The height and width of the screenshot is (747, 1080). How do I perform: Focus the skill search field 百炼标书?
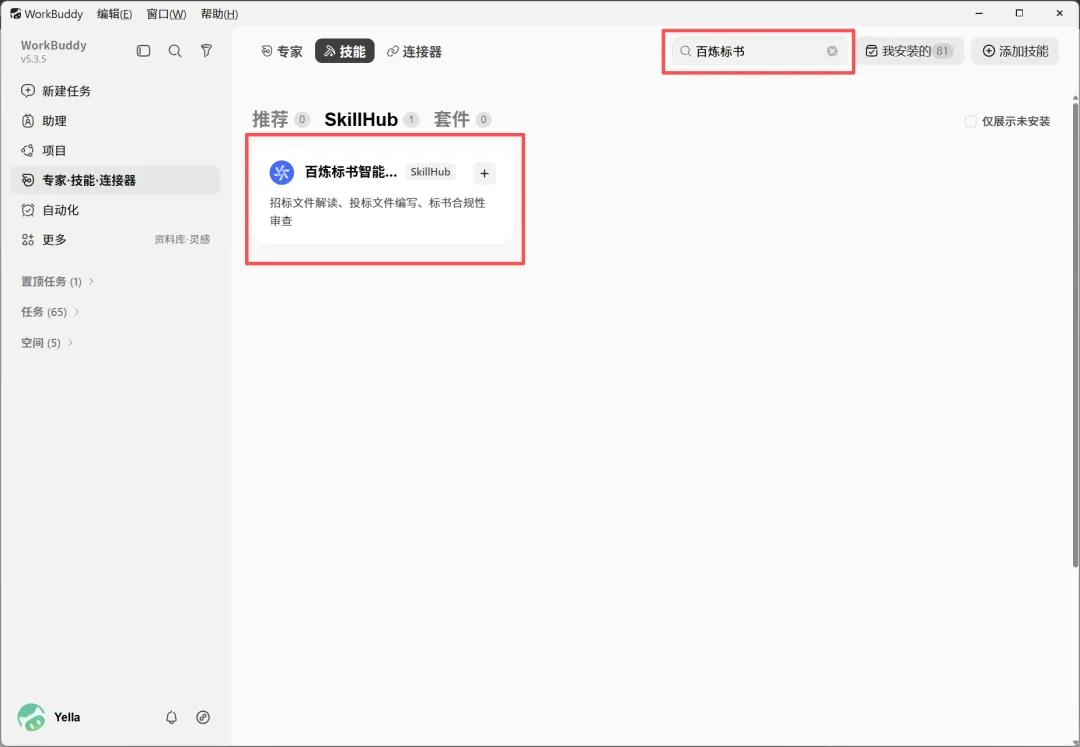758,51
